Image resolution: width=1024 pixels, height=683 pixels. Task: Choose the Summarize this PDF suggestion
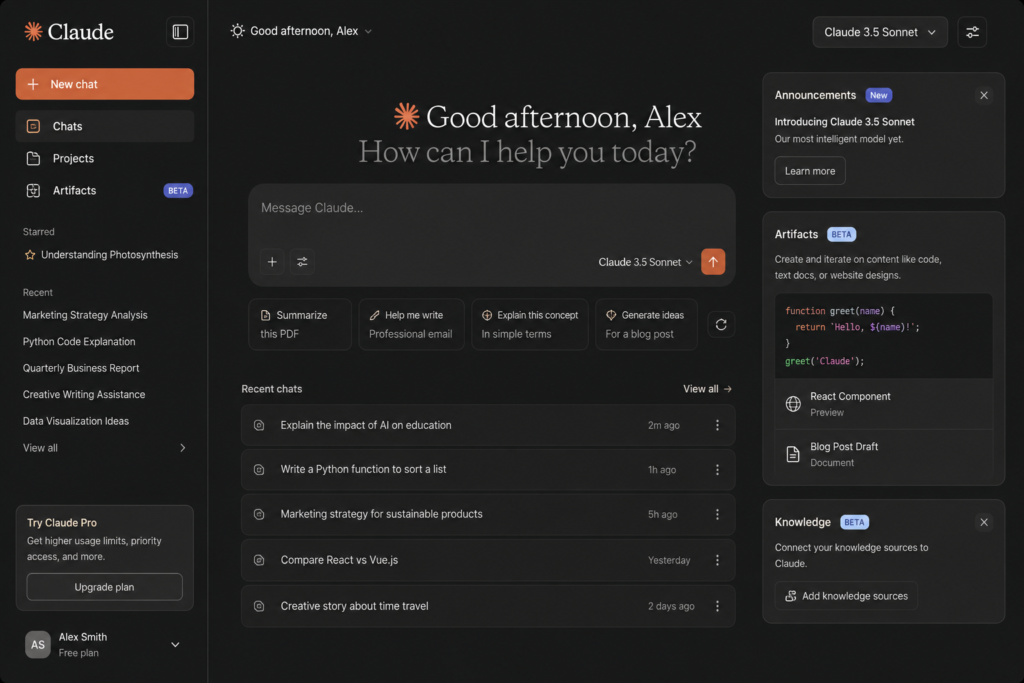click(300, 325)
